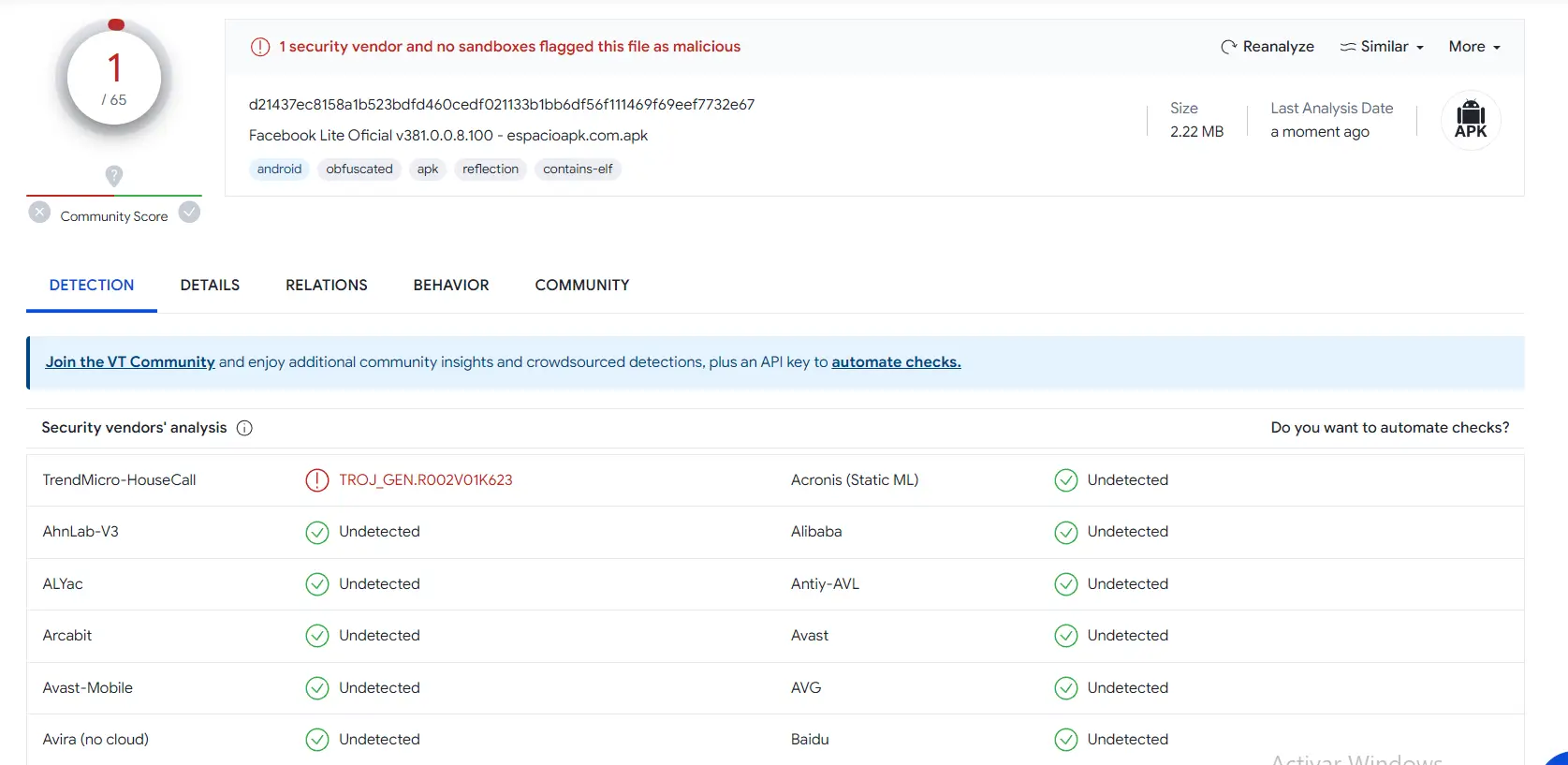Click the Avira (no cloud) undetected check icon
The height and width of the screenshot is (765, 1568).
pos(317,740)
